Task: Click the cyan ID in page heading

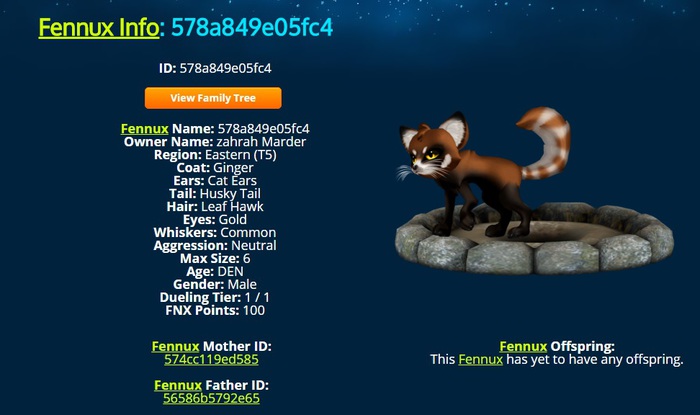Action: pyautogui.click(x=252, y=28)
